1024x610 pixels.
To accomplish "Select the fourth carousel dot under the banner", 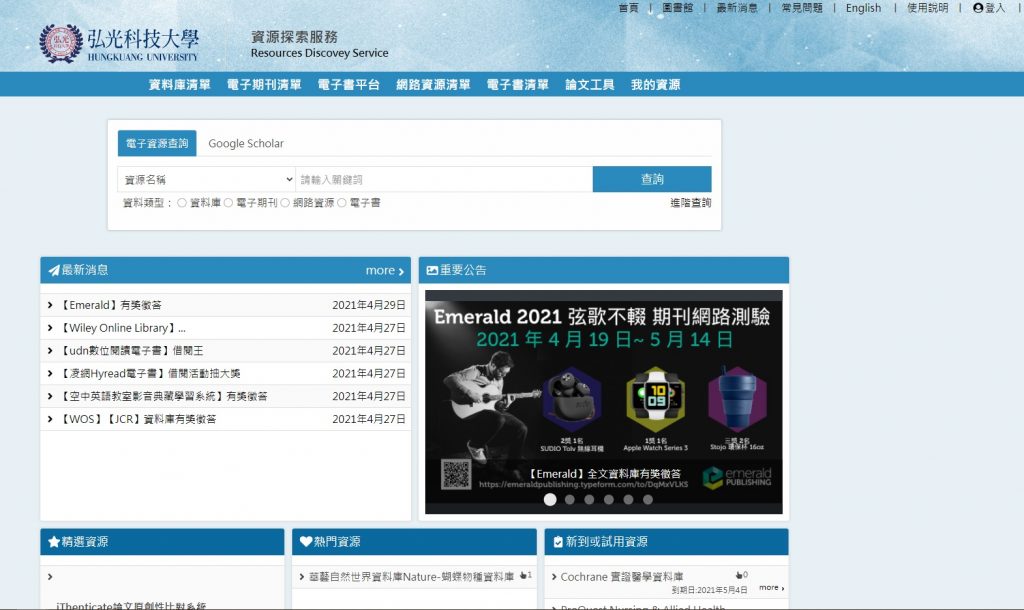I will tap(609, 500).
